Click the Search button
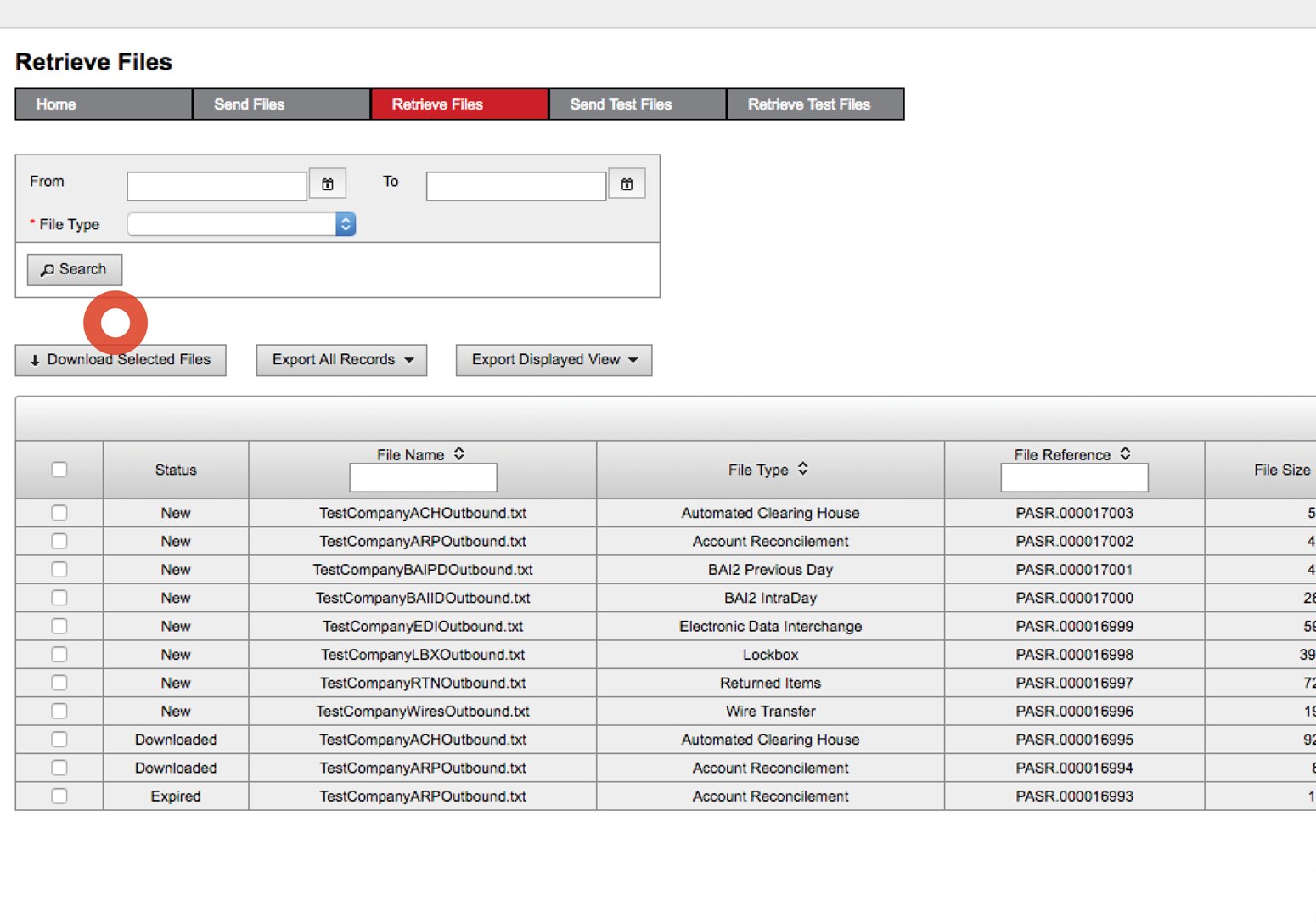Viewport: 1316px width, 923px height. click(74, 269)
